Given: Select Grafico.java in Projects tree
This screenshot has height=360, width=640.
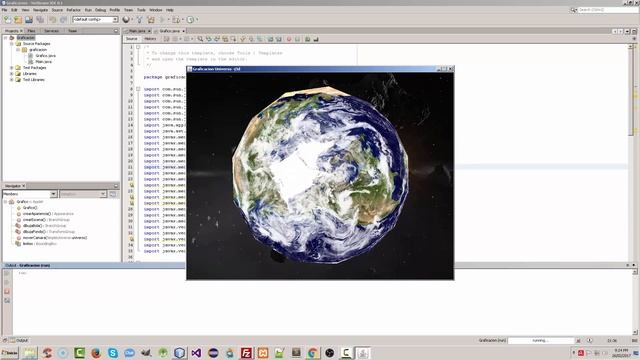Looking at the screenshot, I should click(x=45, y=56).
